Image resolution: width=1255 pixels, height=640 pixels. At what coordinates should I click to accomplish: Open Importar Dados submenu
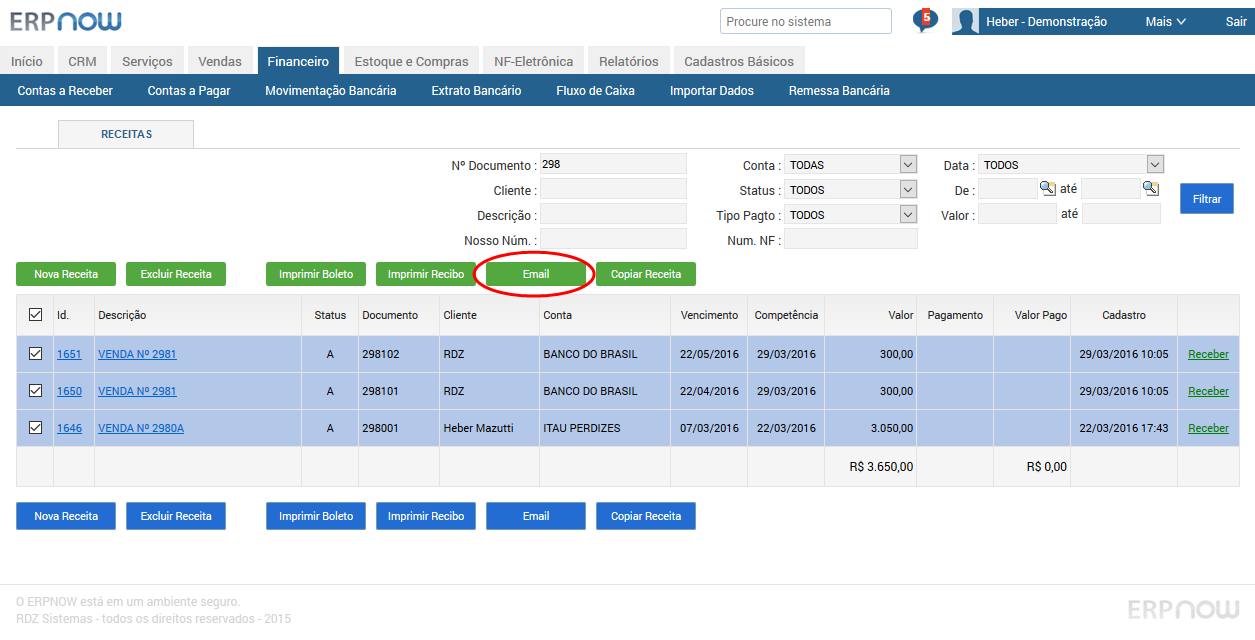point(712,90)
